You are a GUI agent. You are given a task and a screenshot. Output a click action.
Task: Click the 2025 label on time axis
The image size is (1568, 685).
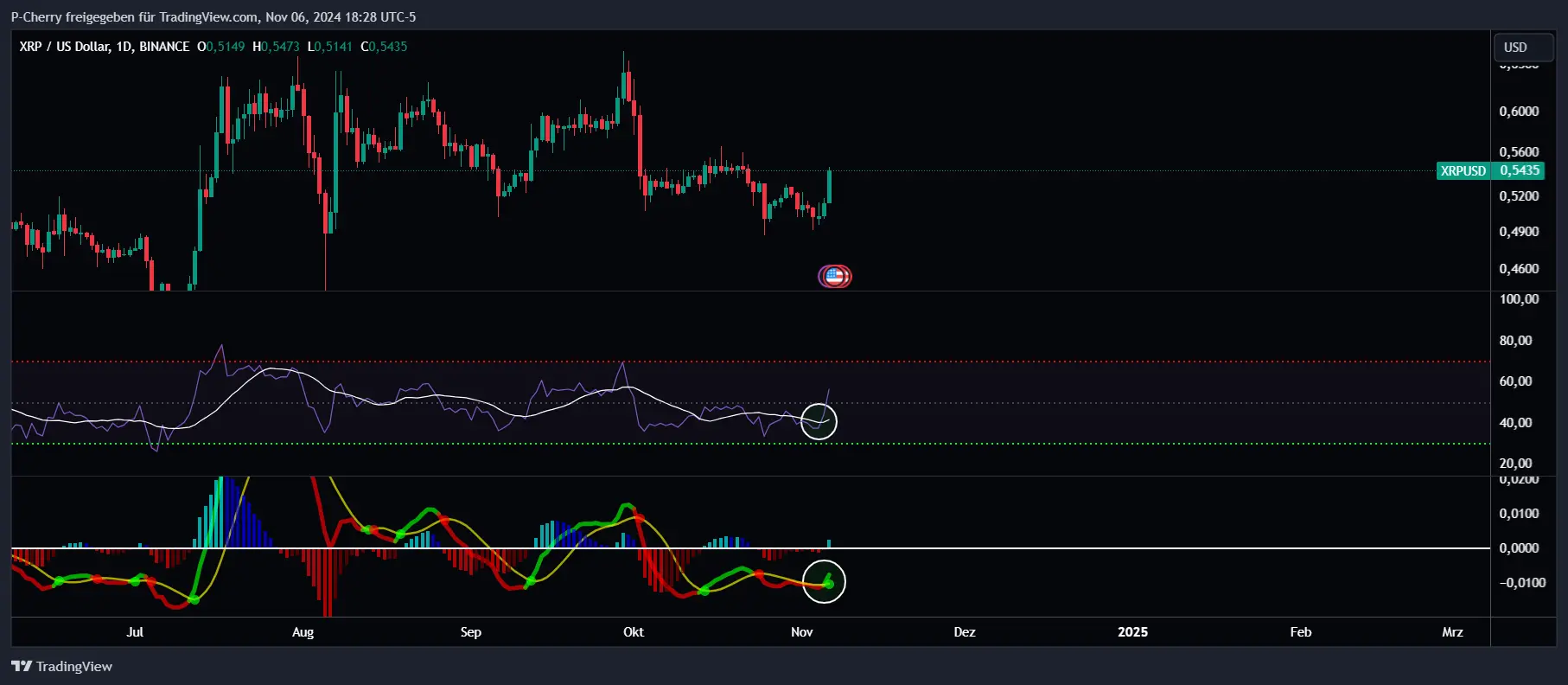pyautogui.click(x=1133, y=632)
